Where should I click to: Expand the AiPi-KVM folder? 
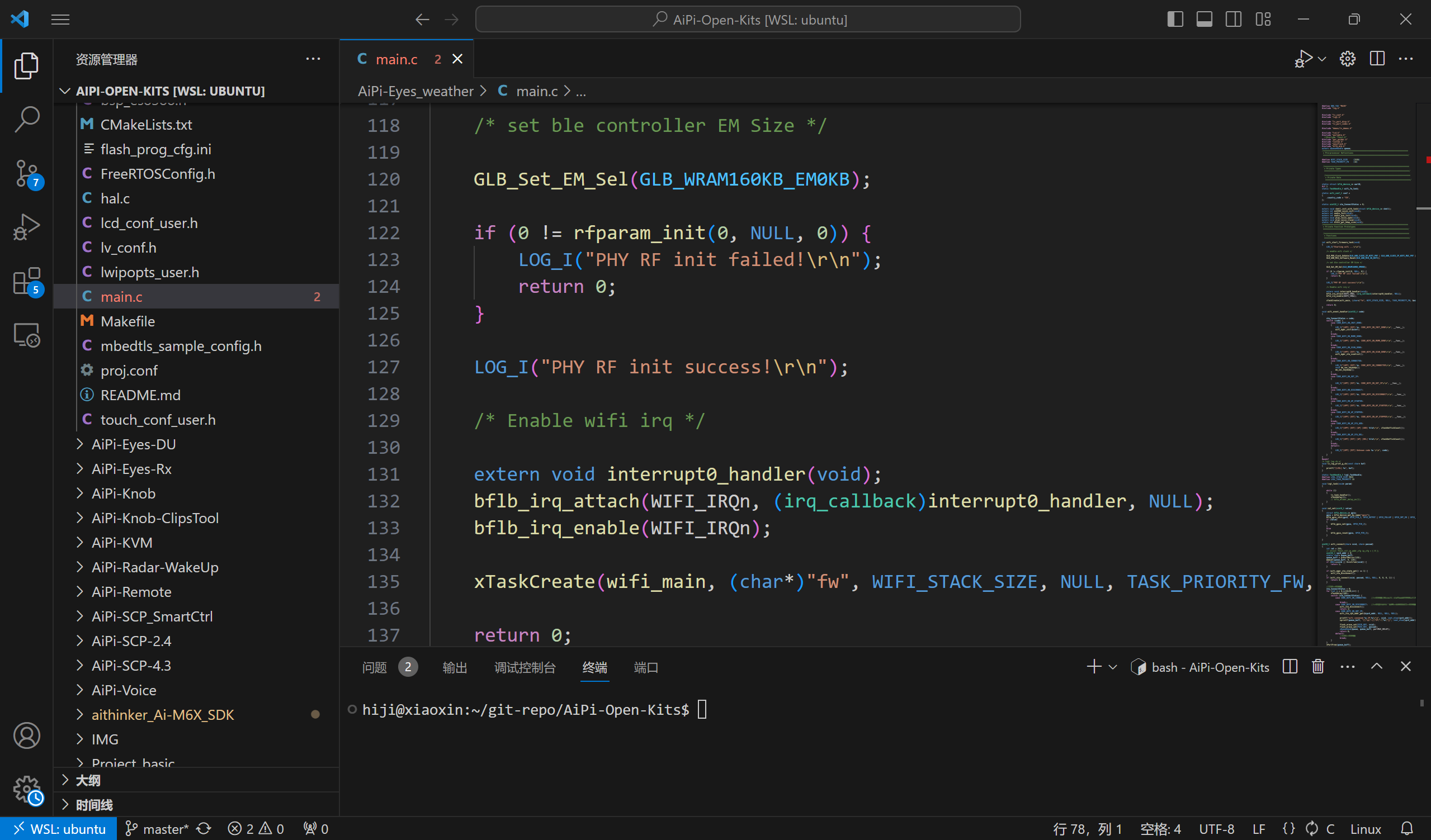pyautogui.click(x=196, y=543)
